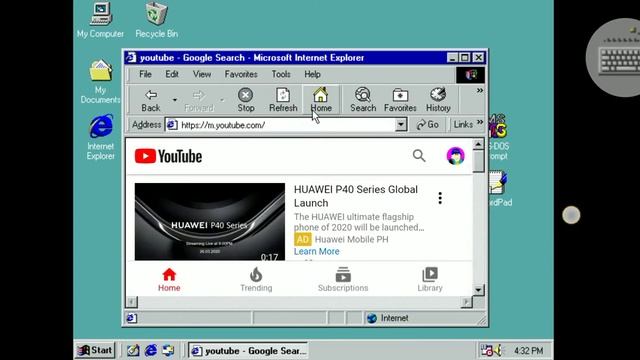Click the Go button
Viewport: 640px width, 360px height.
click(x=428, y=124)
